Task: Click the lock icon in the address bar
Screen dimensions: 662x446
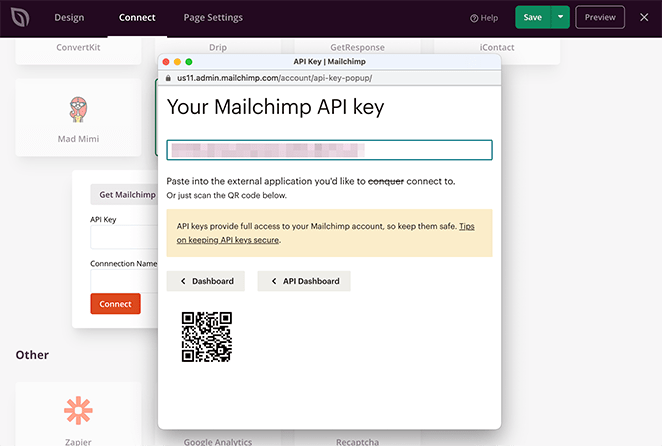Action: (168, 78)
